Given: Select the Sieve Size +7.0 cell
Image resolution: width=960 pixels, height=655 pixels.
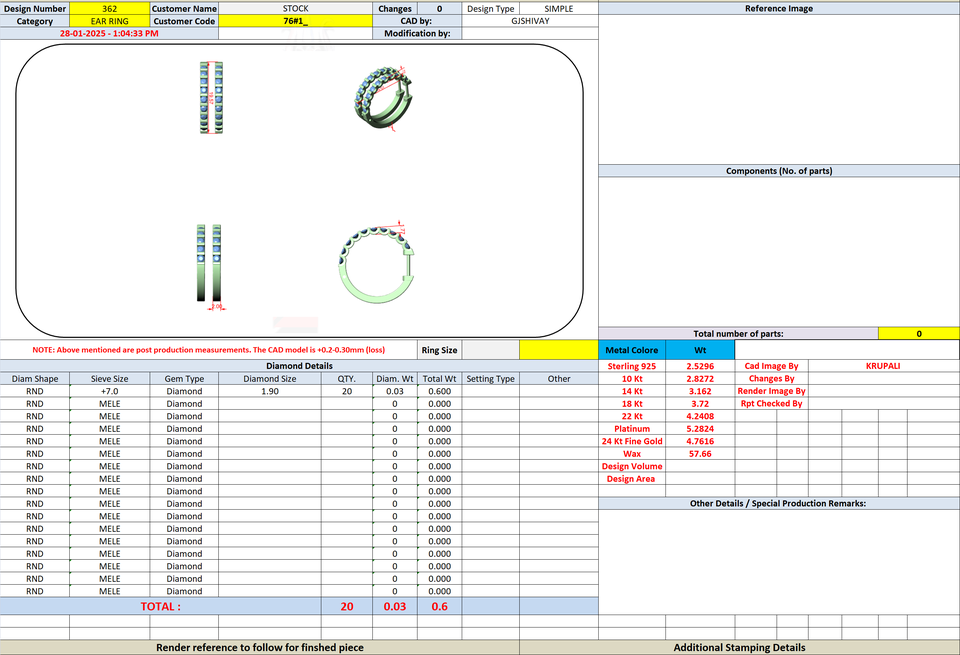Looking at the screenshot, I should [110, 391].
